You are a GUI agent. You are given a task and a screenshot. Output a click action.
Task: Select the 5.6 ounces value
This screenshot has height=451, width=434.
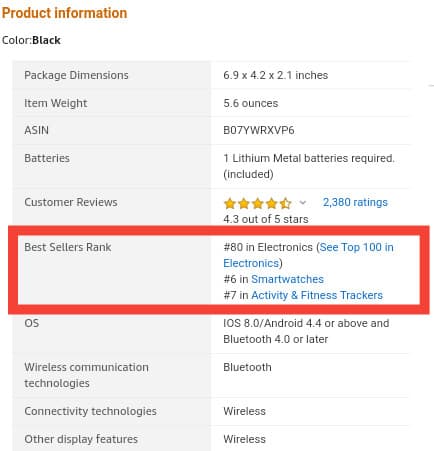(x=251, y=103)
